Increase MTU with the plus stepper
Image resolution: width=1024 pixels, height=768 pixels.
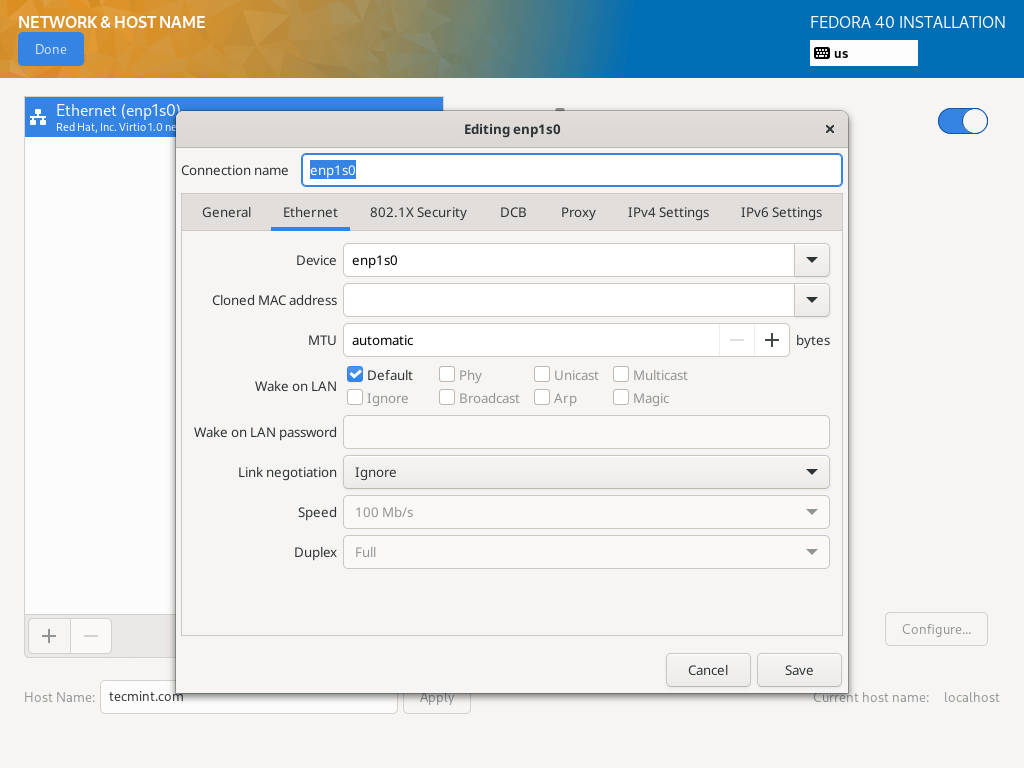click(x=771, y=340)
